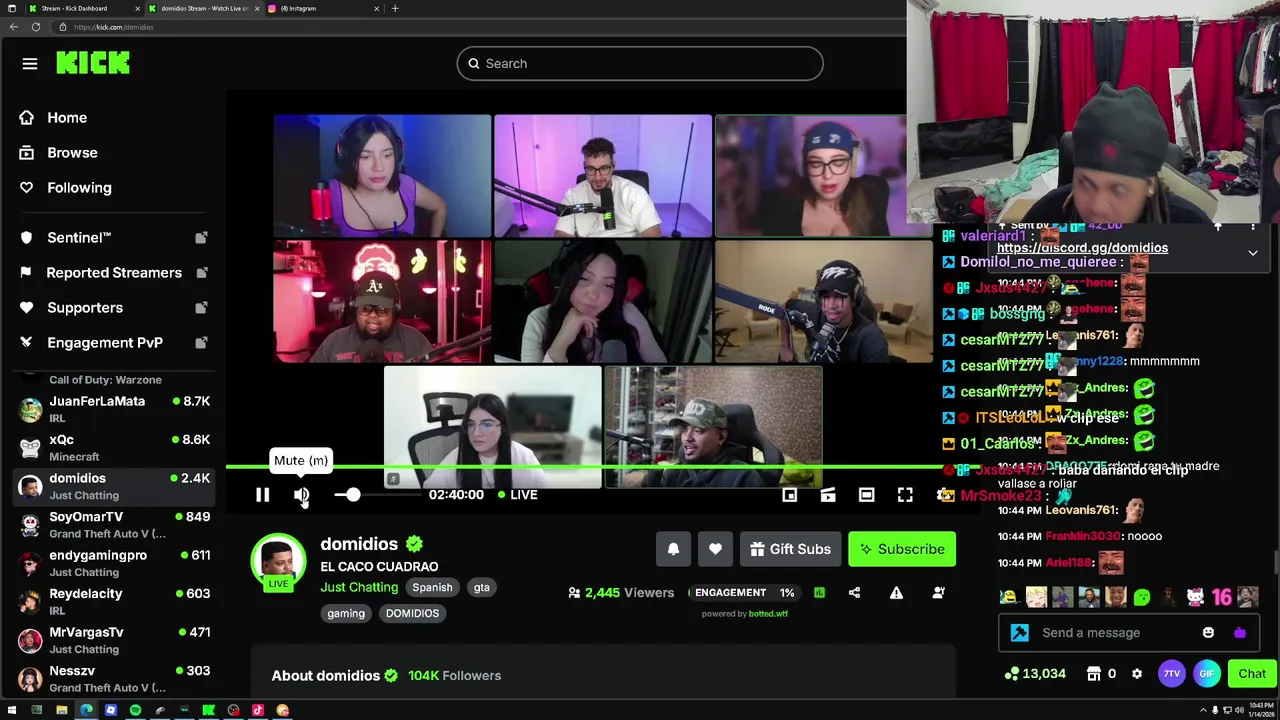Report stream via warning triangle icon
Viewport: 1280px width, 720px height.
point(896,593)
